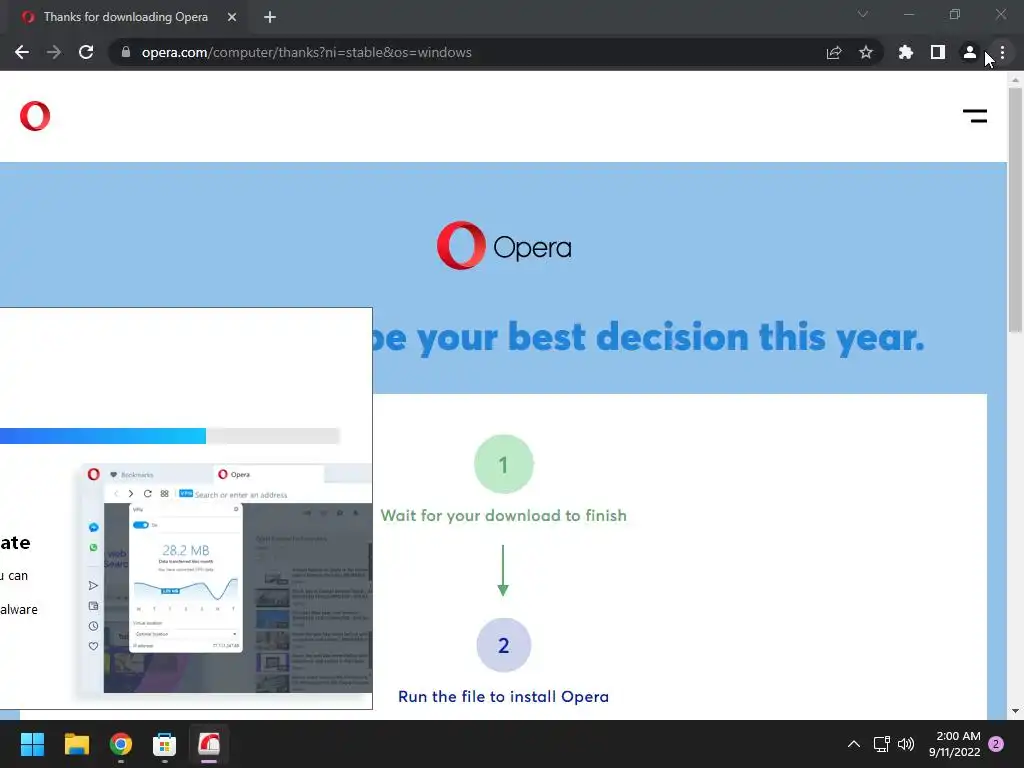This screenshot has width=1024, height=768.
Task: Expand the tab search chevron in title bar
Action: click(863, 14)
